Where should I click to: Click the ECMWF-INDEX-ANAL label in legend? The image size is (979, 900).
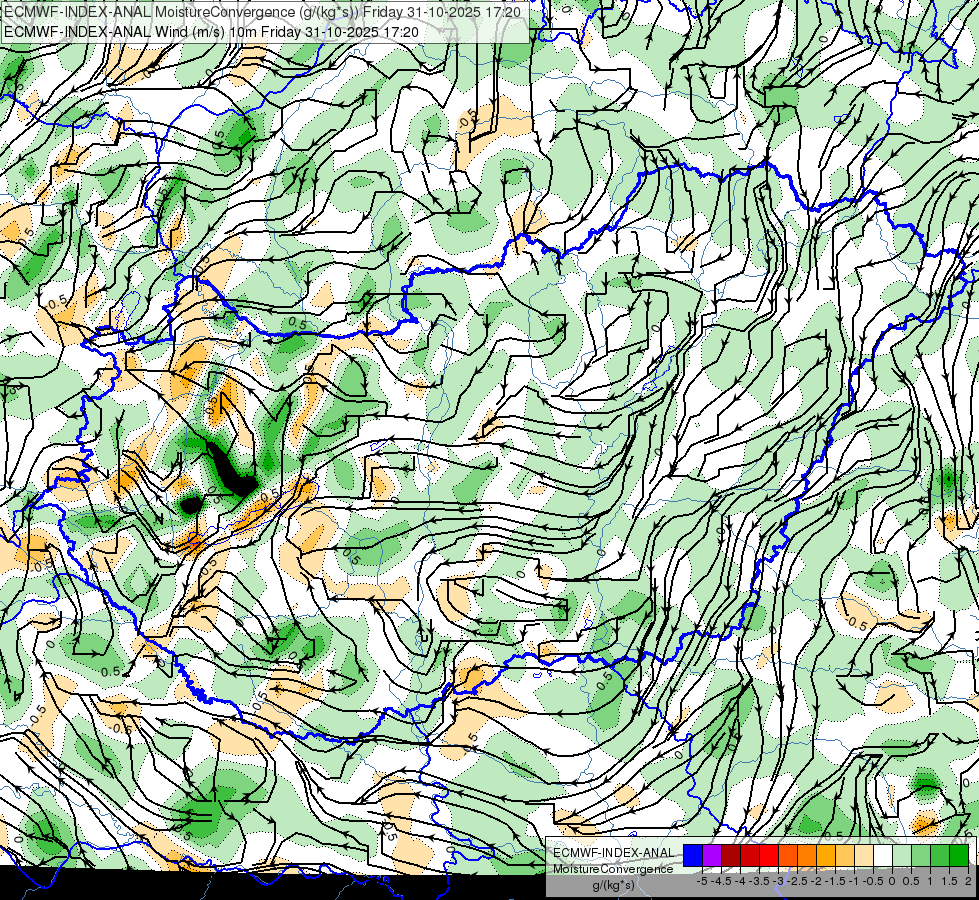[614, 853]
